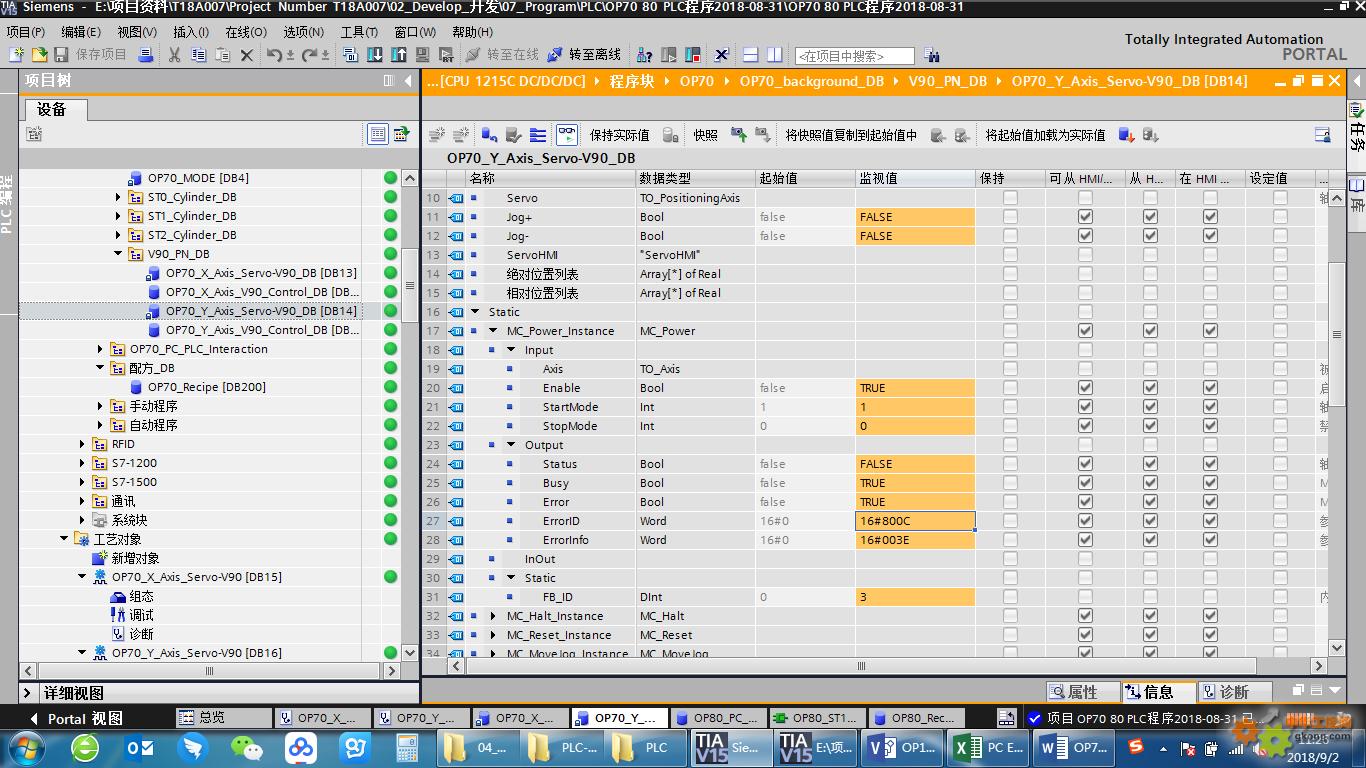Expand the ST0_Cylinder_DB folder

point(118,197)
